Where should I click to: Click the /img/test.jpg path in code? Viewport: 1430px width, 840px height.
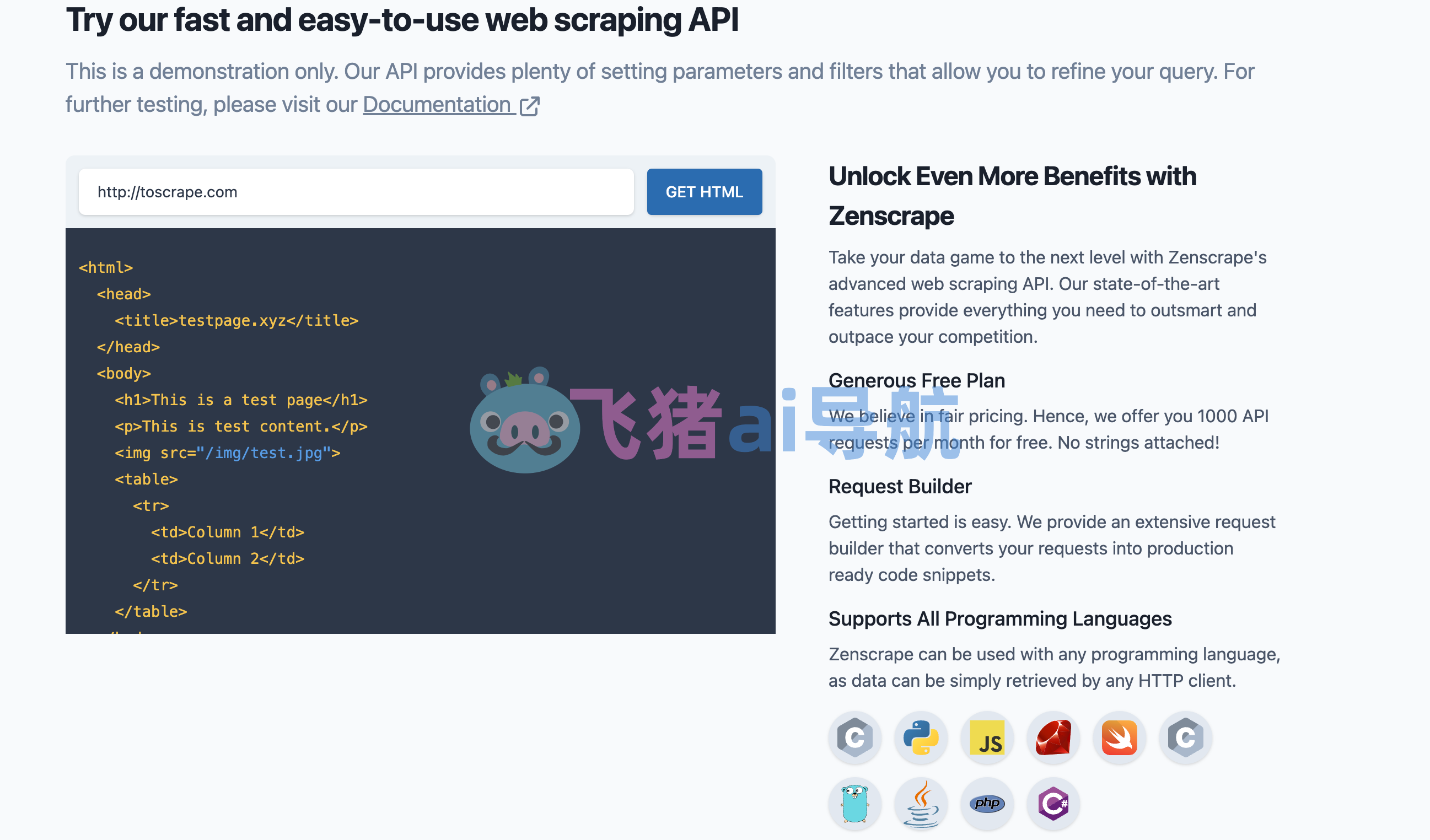click(x=264, y=453)
